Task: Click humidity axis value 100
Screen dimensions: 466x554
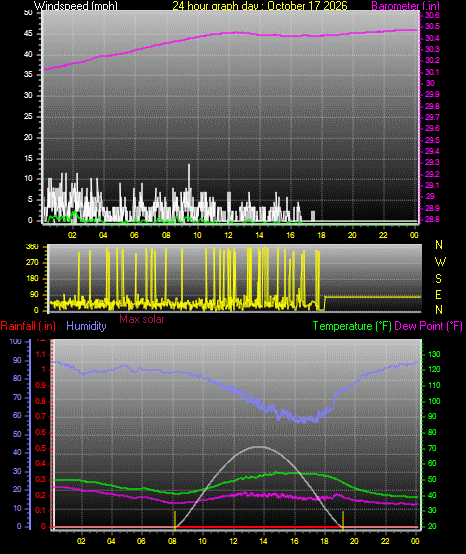Action: 16,341
